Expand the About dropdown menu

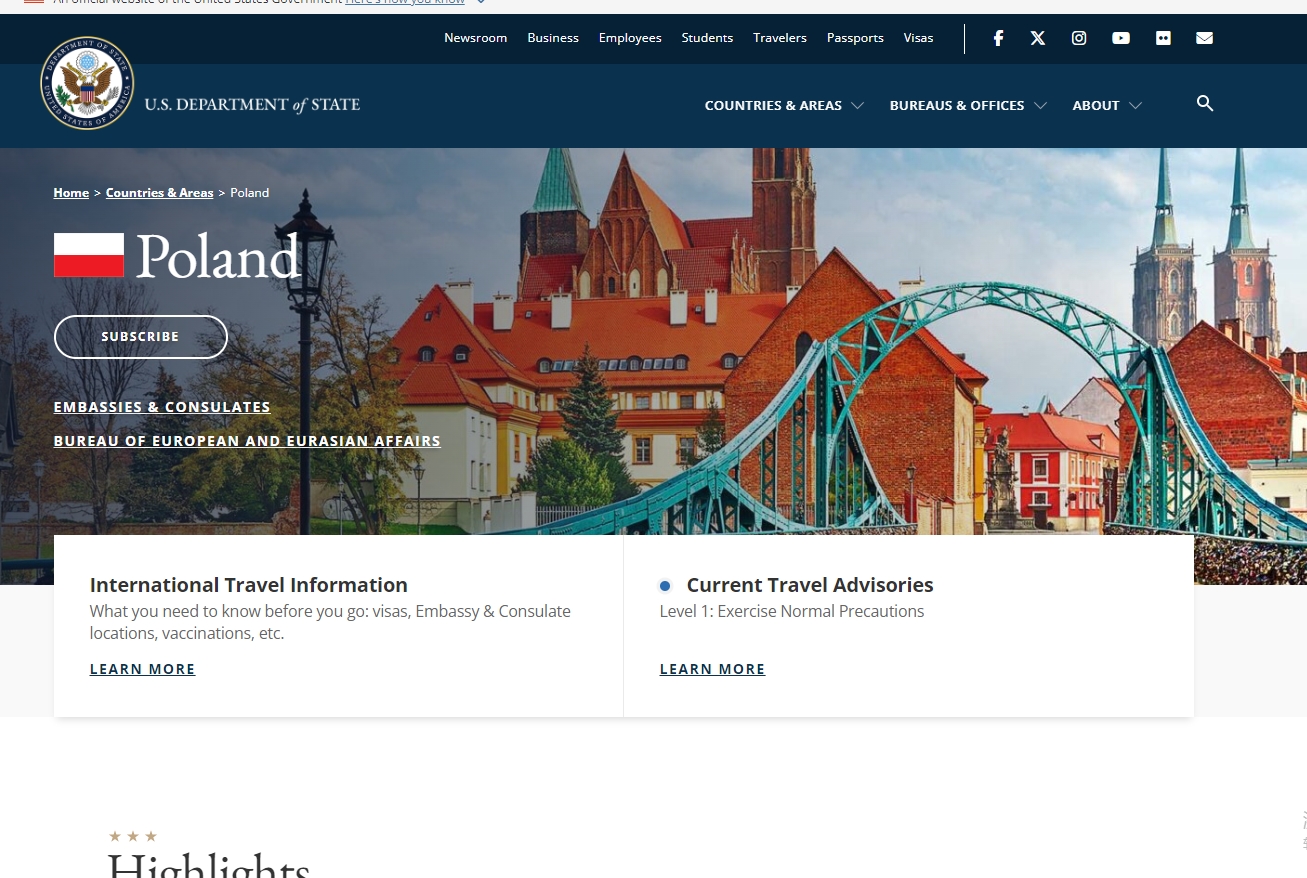point(1106,106)
